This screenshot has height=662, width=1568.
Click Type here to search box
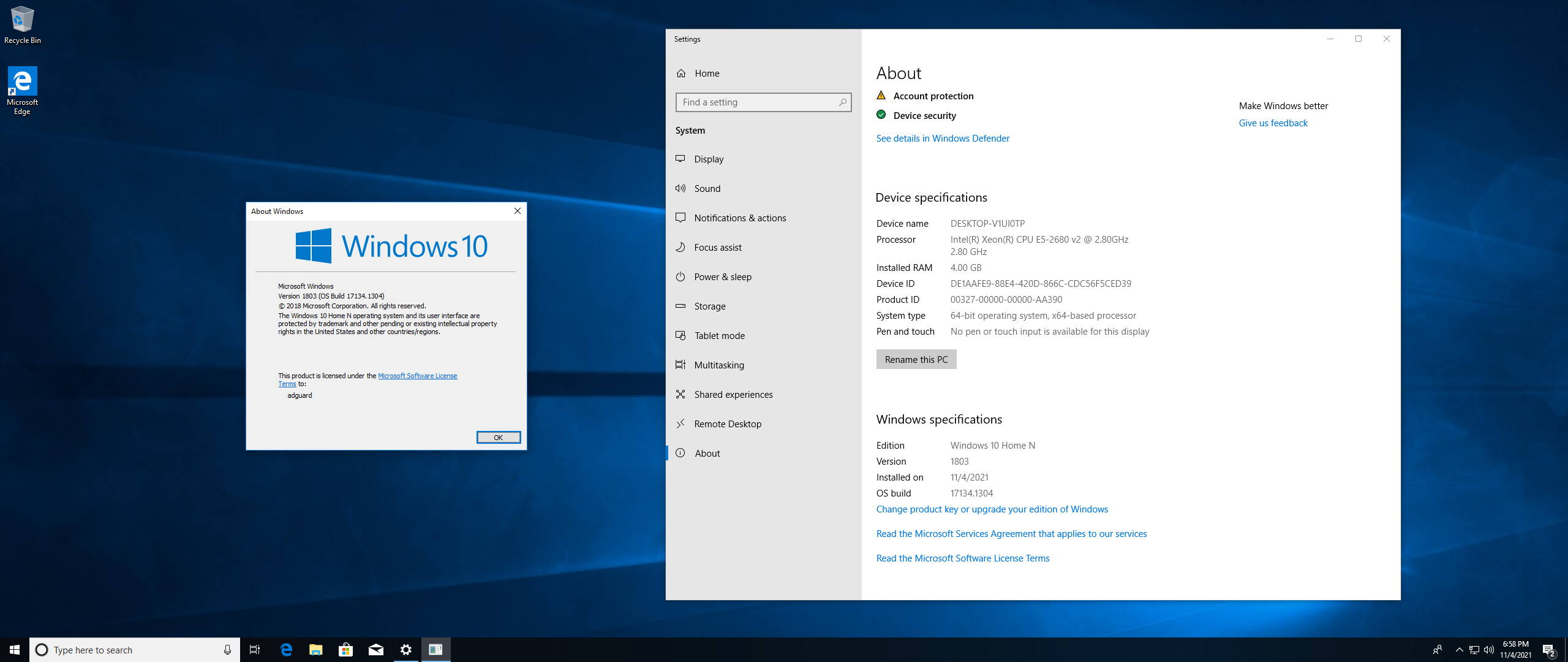pos(135,650)
